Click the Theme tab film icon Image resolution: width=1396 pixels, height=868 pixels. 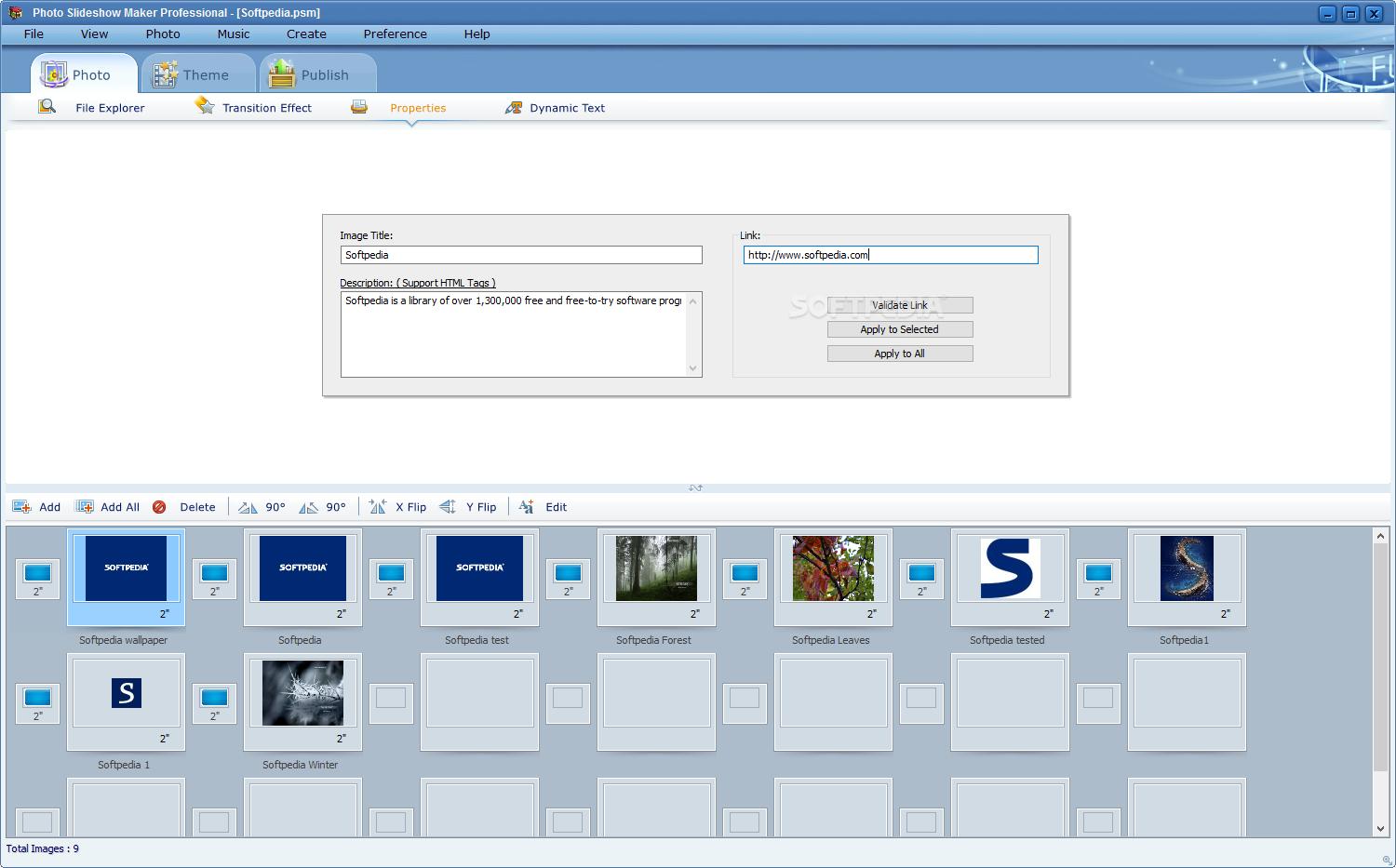pos(165,74)
